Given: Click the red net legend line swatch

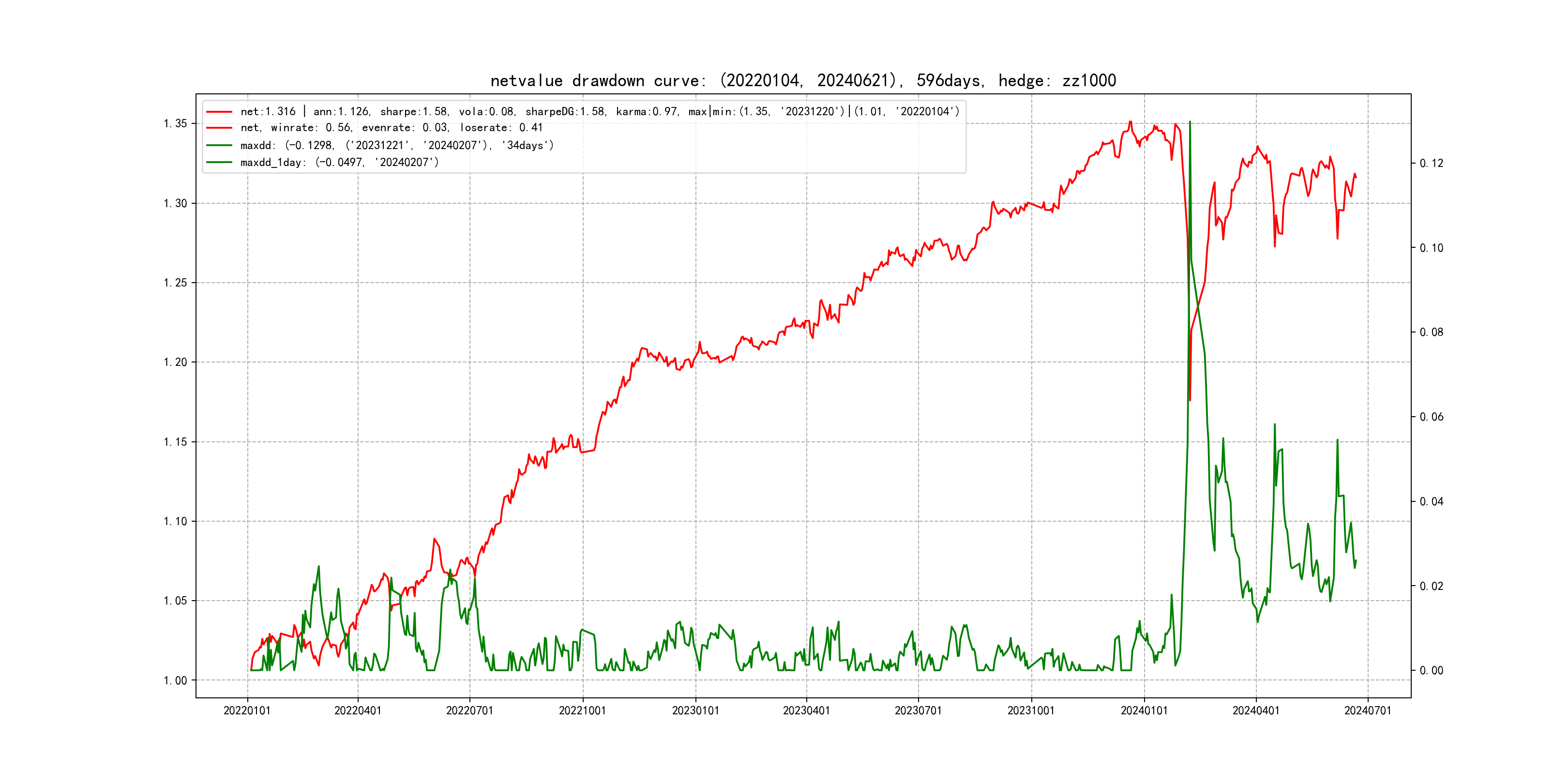Looking at the screenshot, I should click(x=219, y=112).
